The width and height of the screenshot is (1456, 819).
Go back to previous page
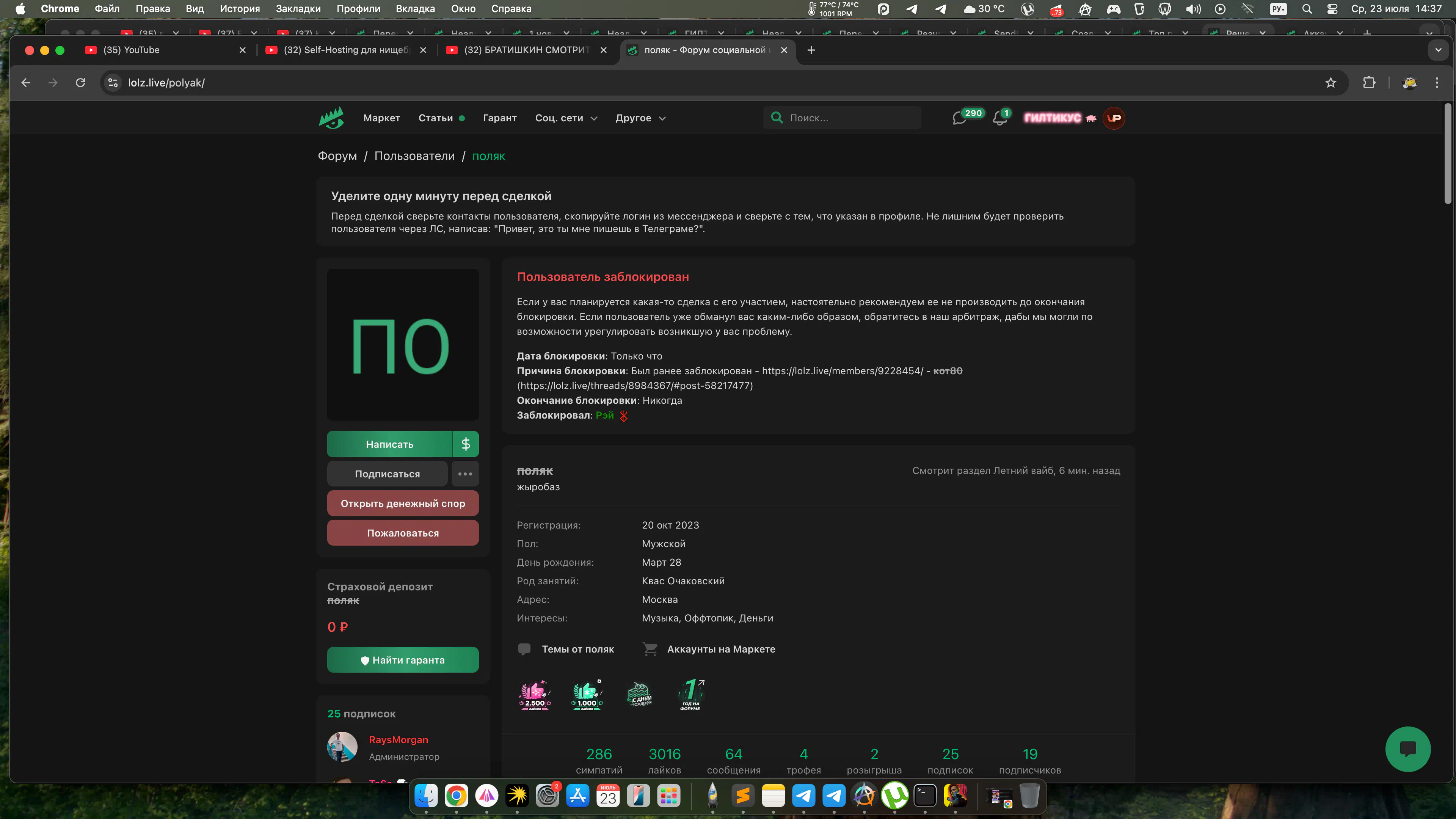[26, 83]
